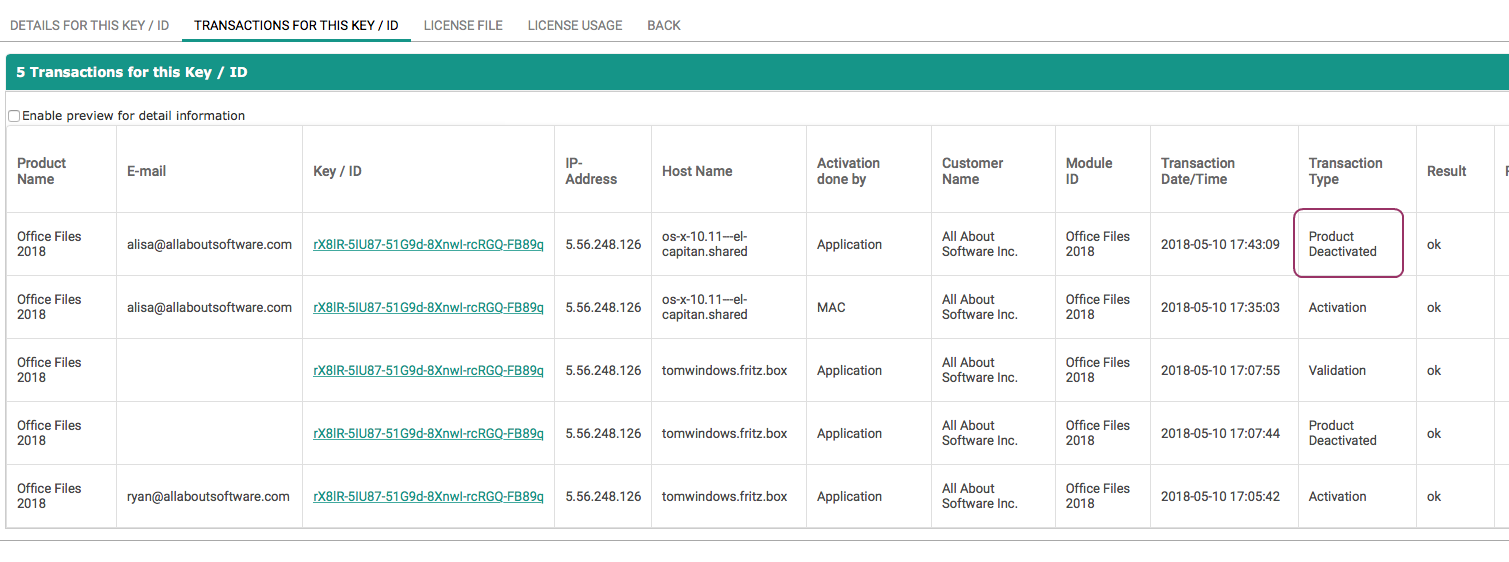This screenshot has width=1509, height=562.
Task: Click key link in ryan@allaboutsoftware.com row
Action: [x=428, y=496]
